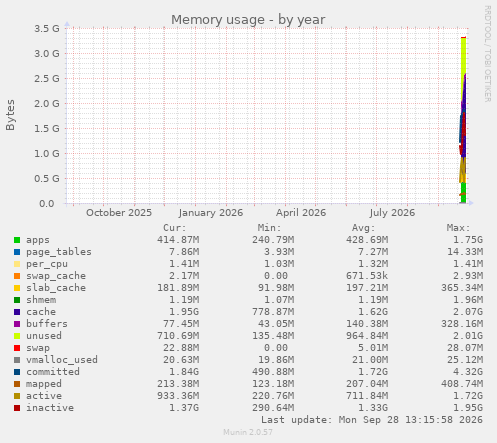
Task: Click the 'vmalloc_used' legend label
Action: (62, 360)
